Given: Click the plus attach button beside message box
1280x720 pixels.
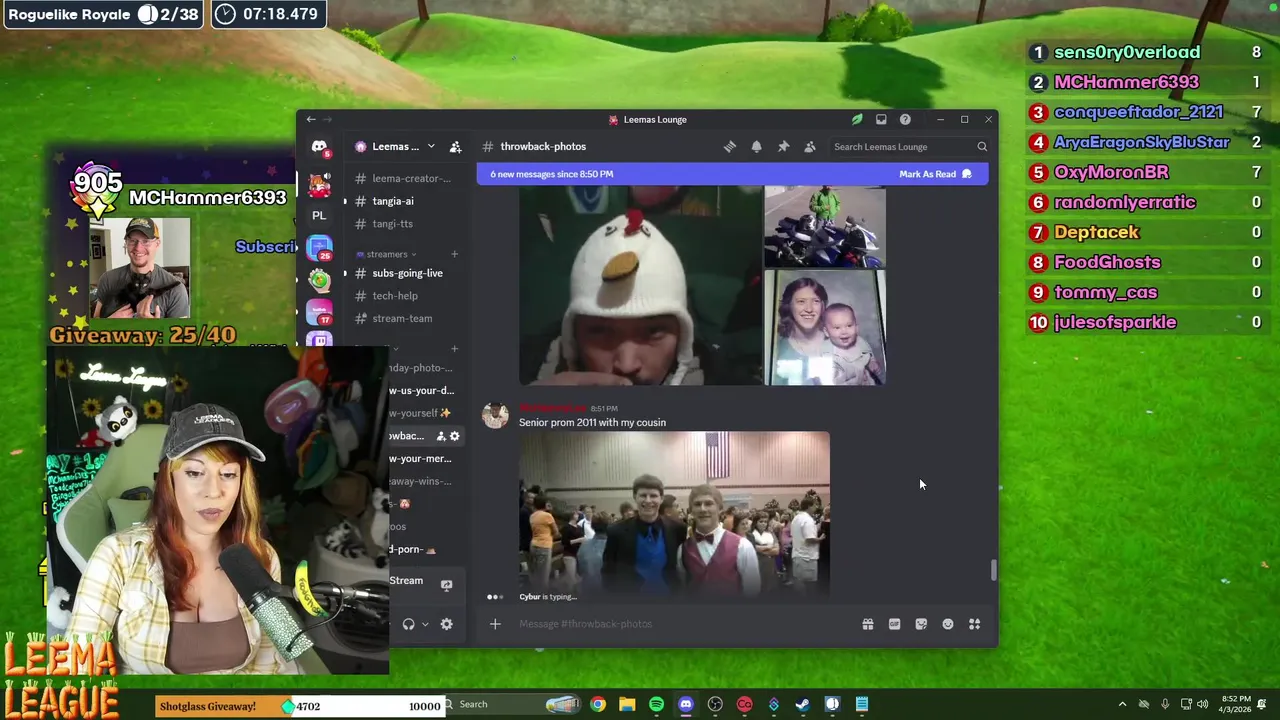Looking at the screenshot, I should (x=495, y=624).
